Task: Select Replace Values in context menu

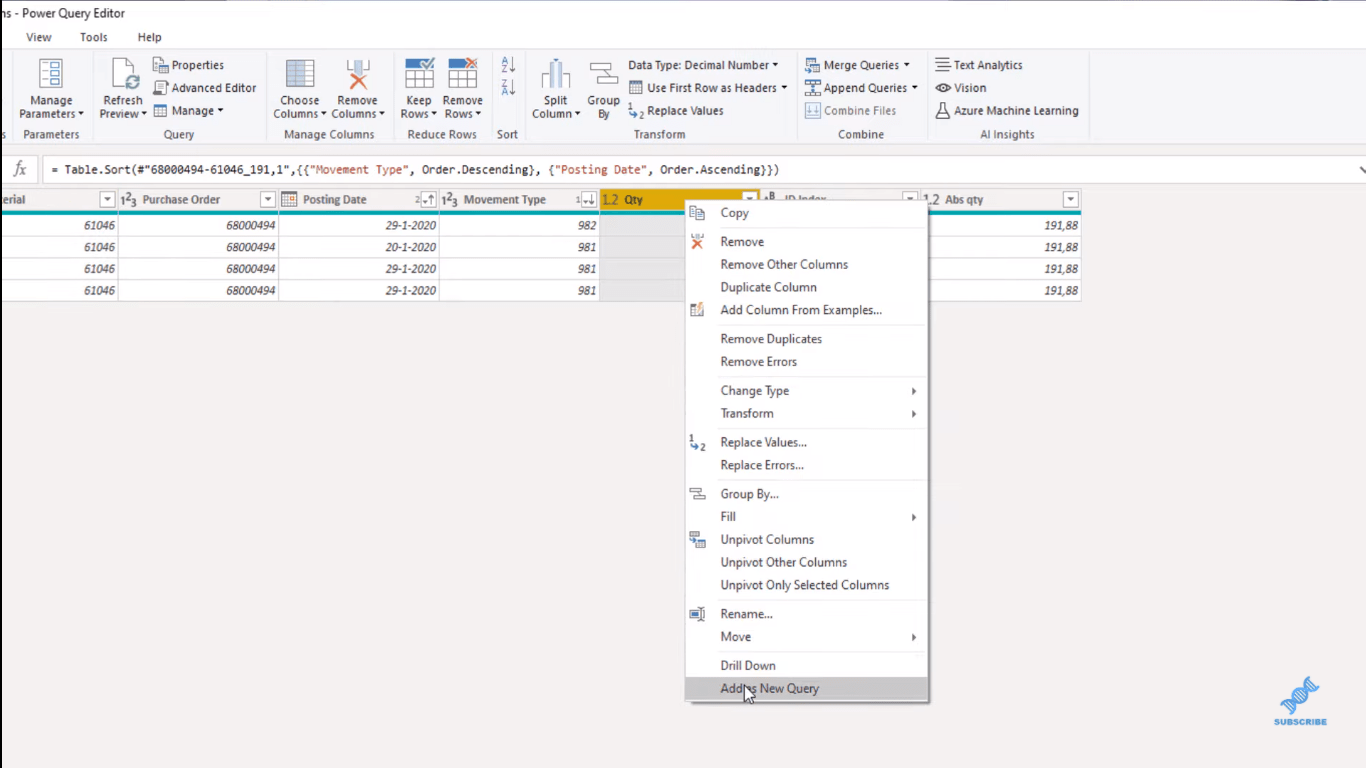Action: pyautogui.click(x=807, y=443)
